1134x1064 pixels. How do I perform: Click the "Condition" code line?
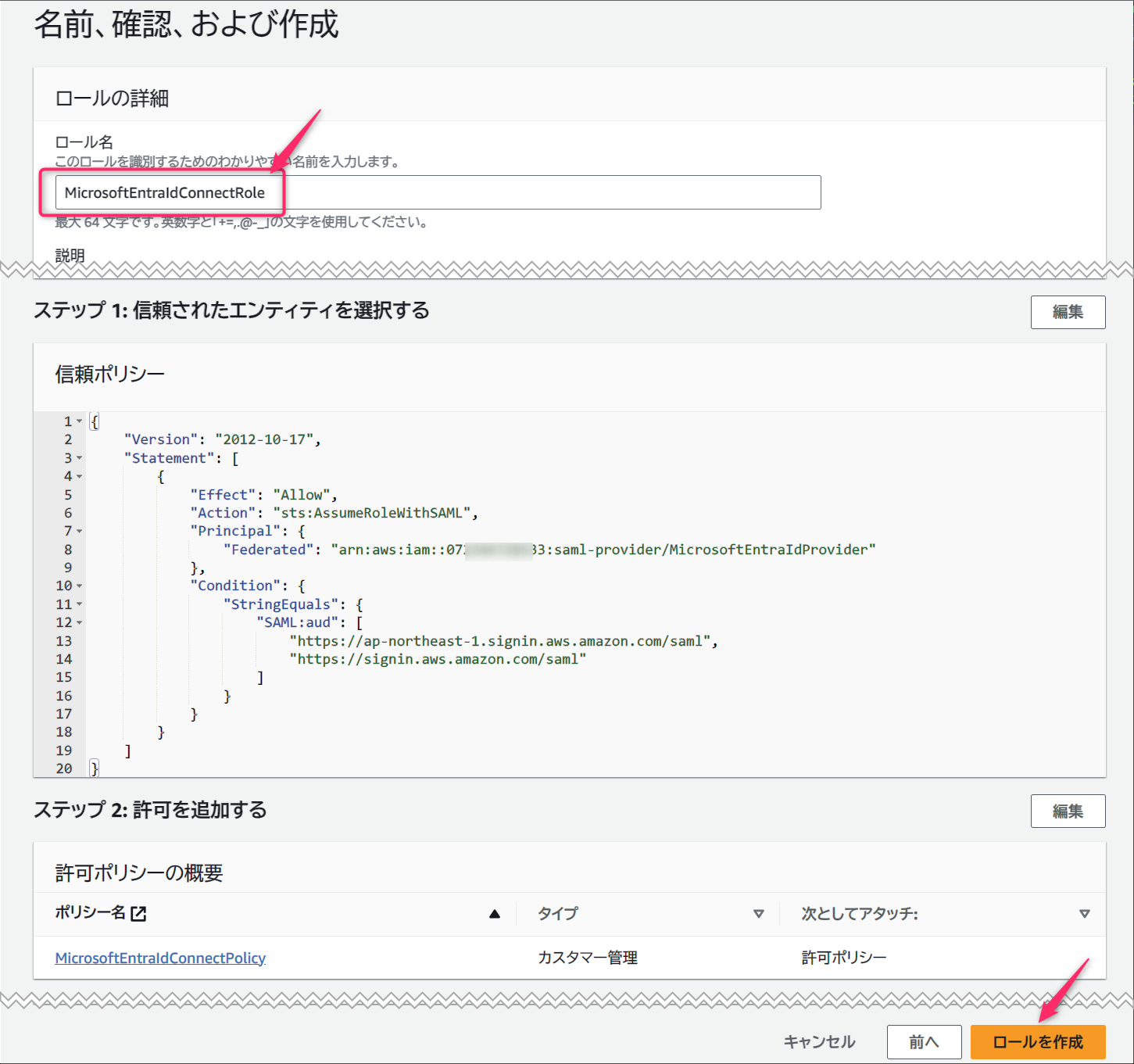point(248,586)
